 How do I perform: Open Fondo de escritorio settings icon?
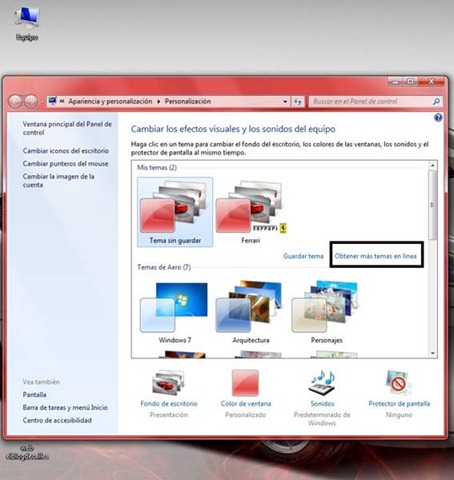pos(169,382)
